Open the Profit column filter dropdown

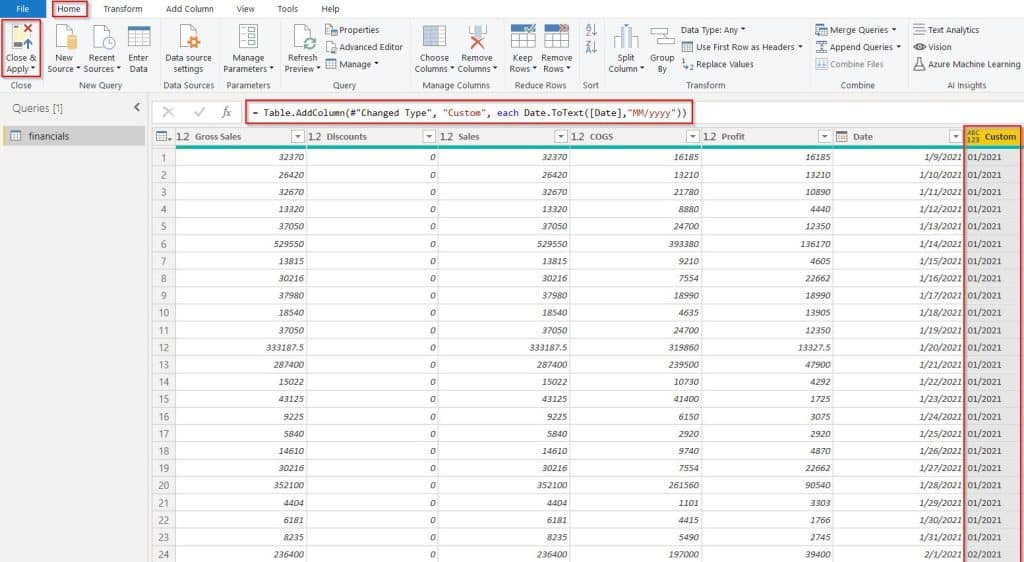825,136
